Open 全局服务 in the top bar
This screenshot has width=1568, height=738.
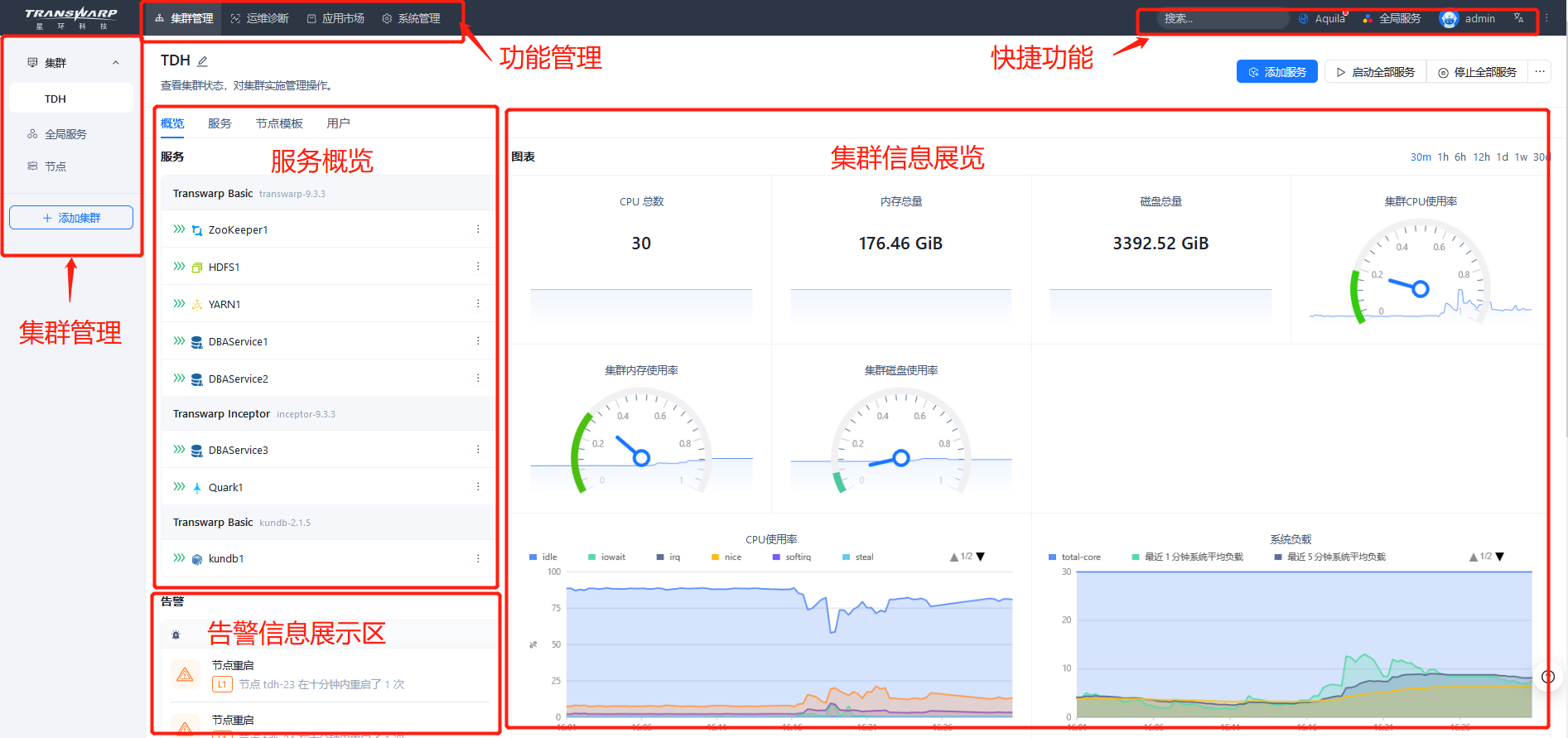click(x=1392, y=18)
